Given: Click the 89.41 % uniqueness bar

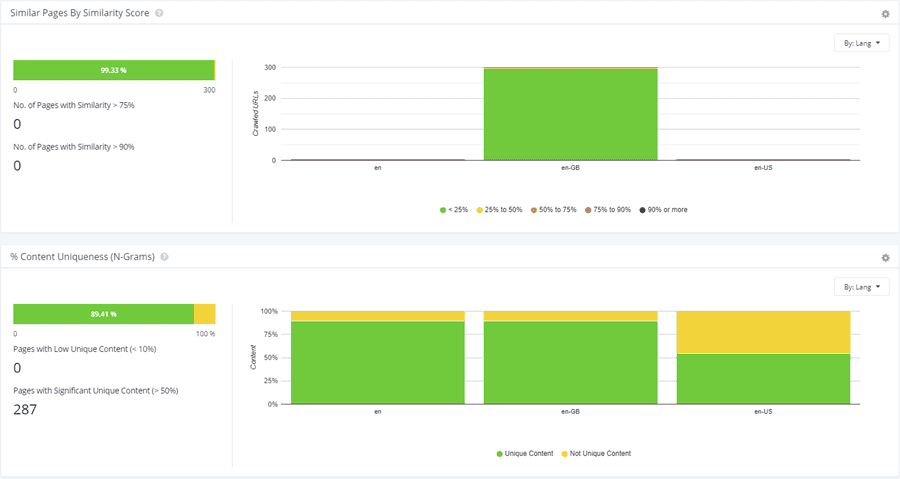Looking at the screenshot, I should [x=114, y=314].
